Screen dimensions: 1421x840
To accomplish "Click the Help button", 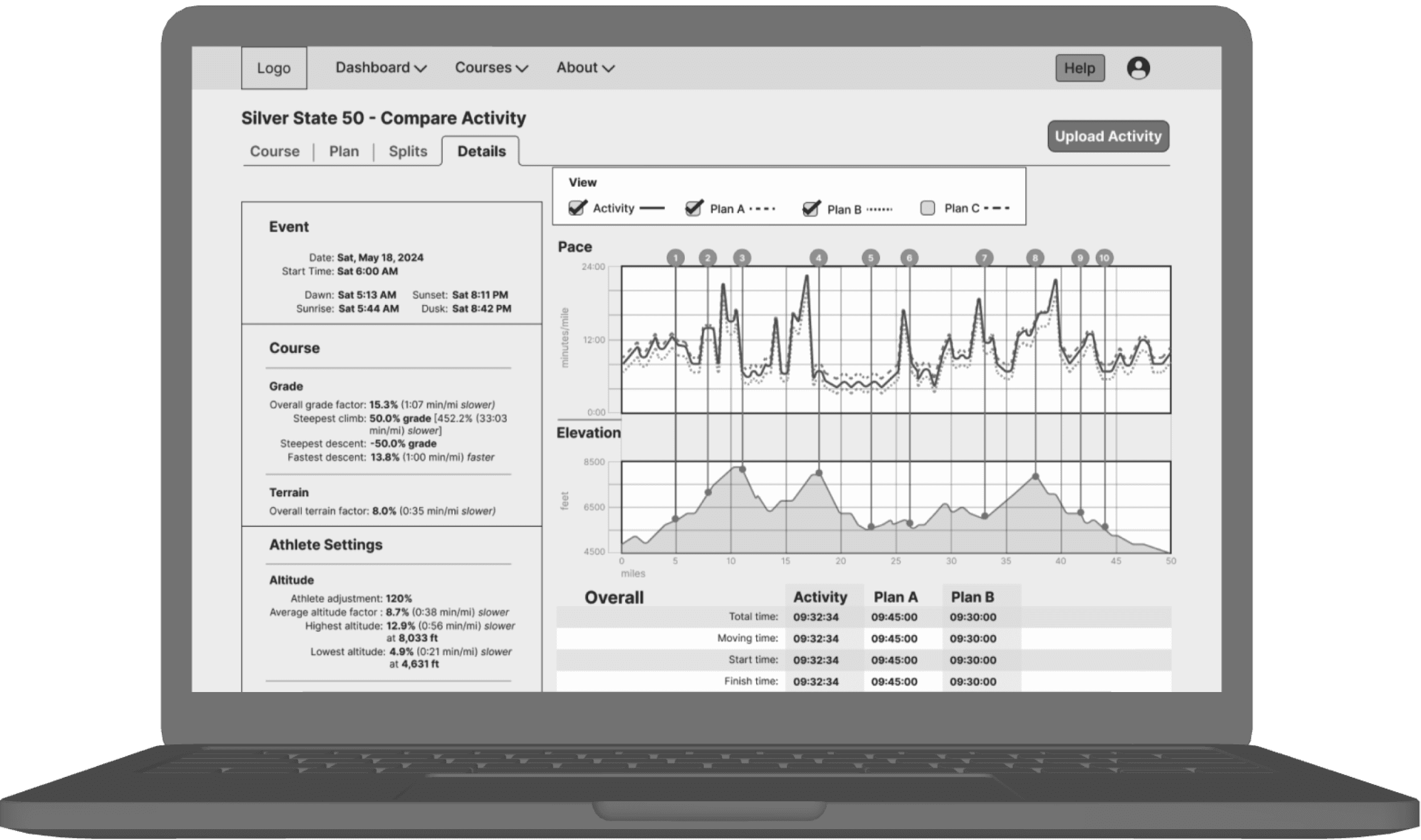I will tap(1079, 68).
